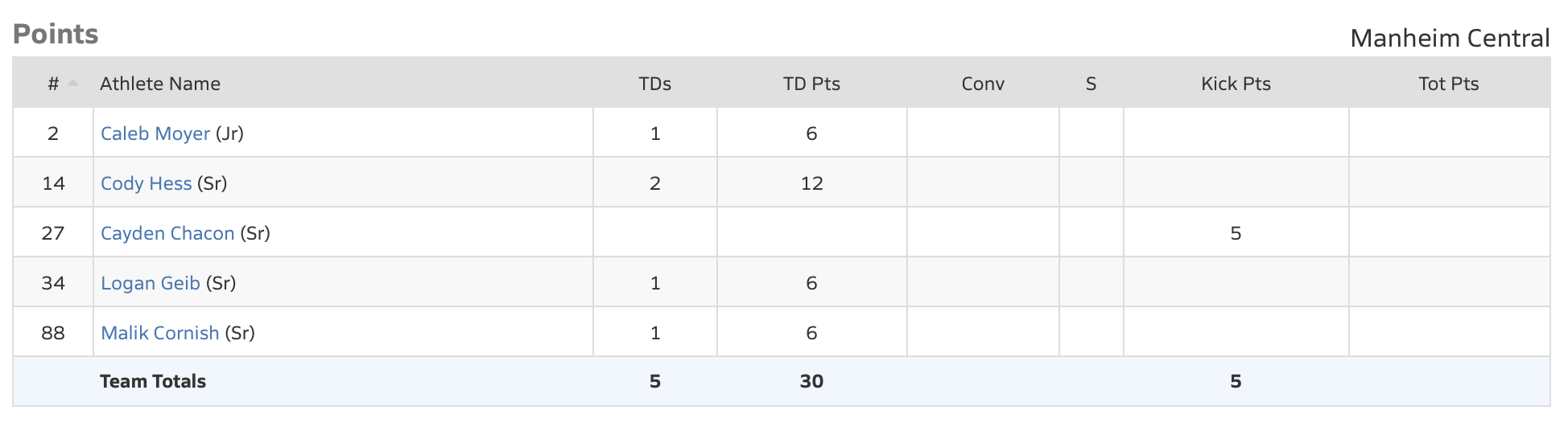Click jersey number 88 cell
This screenshot has height=423, width=1568.
coord(53,333)
